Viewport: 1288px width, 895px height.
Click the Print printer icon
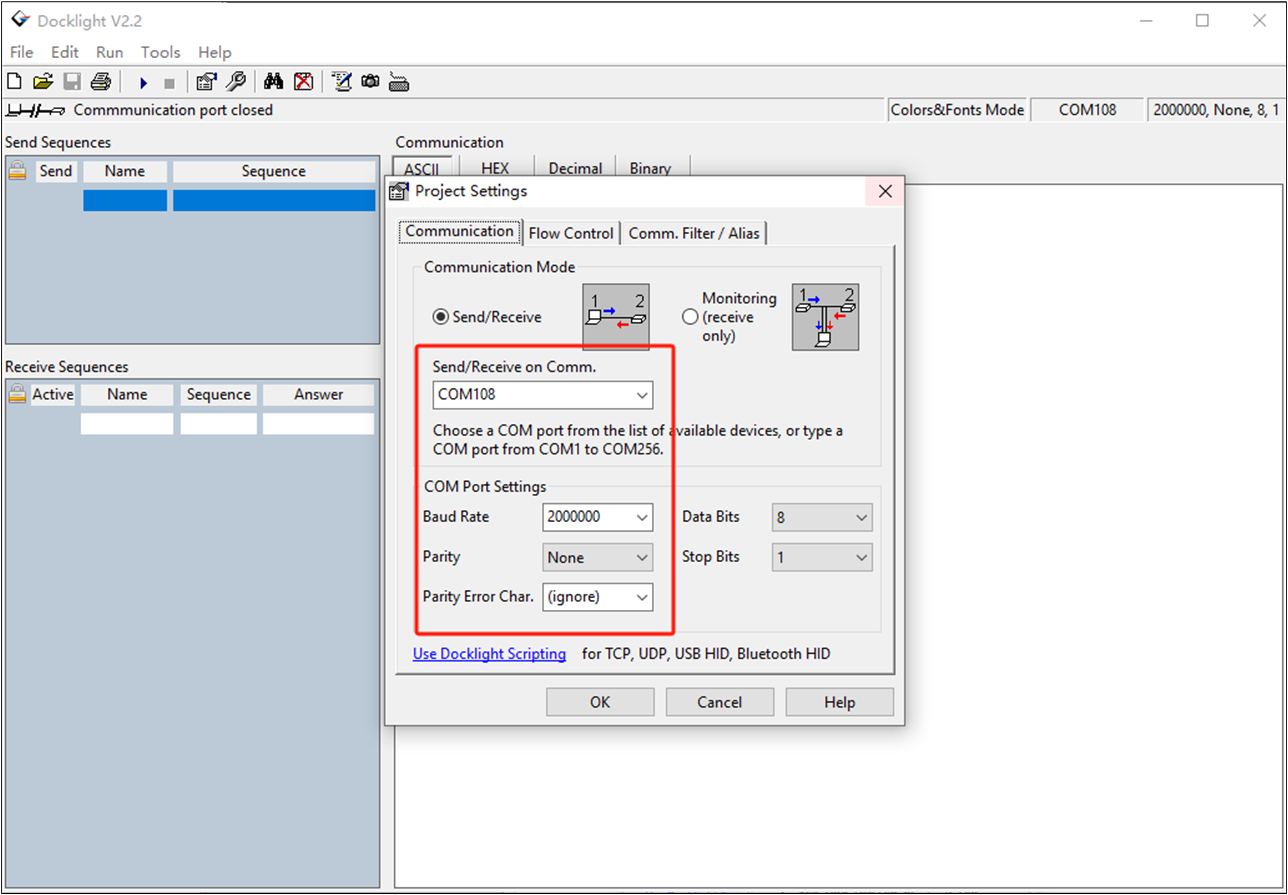pyautogui.click(x=100, y=82)
